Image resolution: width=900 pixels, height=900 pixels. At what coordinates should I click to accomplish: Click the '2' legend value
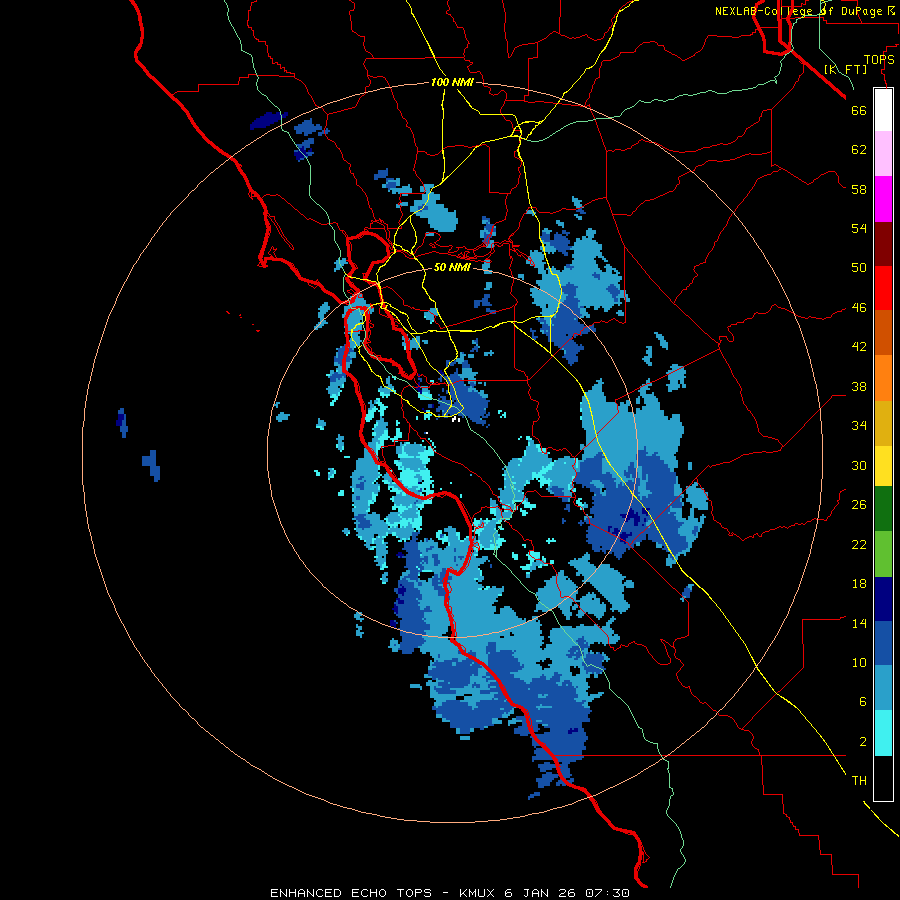click(x=863, y=742)
